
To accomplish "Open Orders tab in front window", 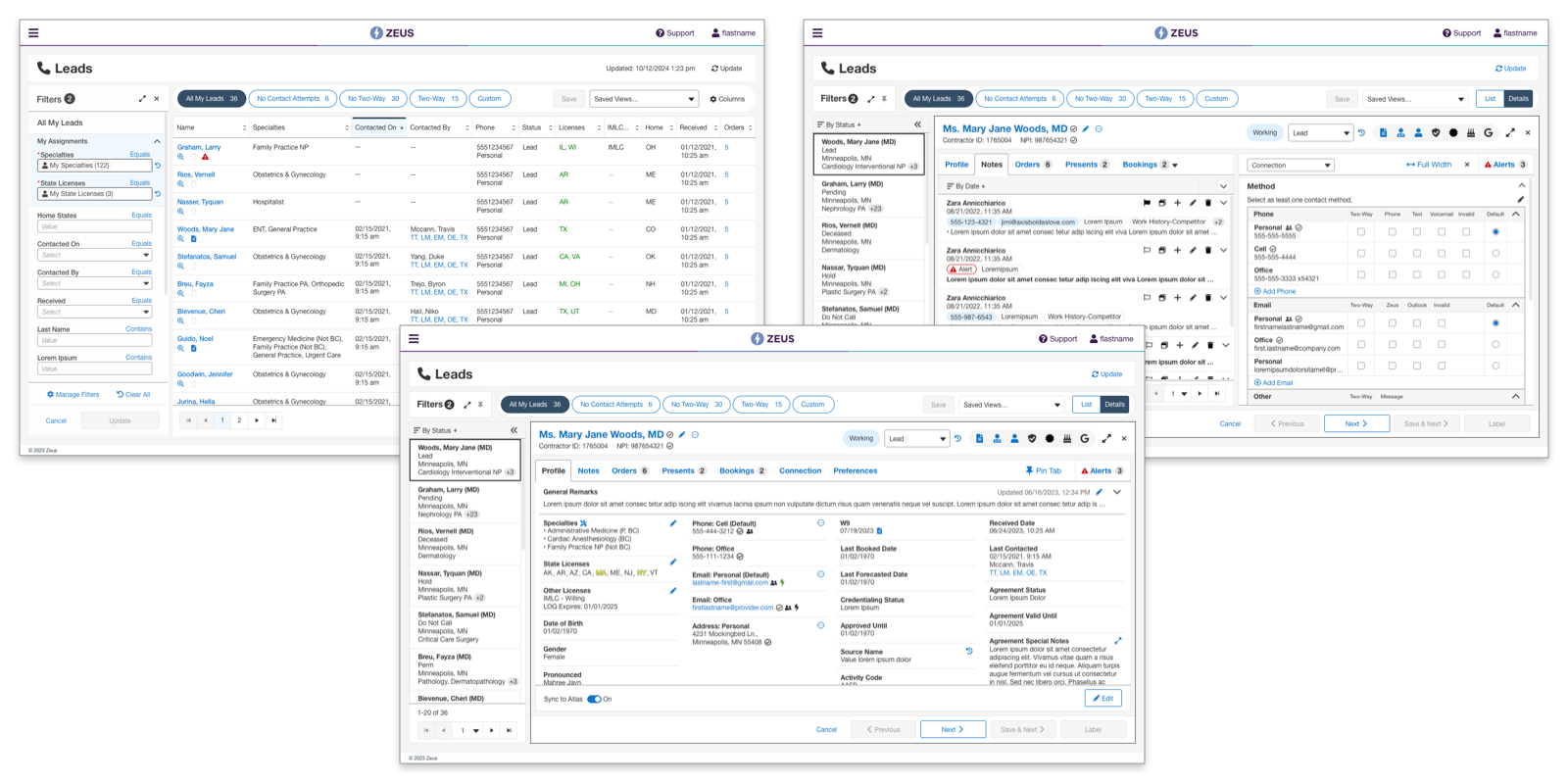I will 630,471.
